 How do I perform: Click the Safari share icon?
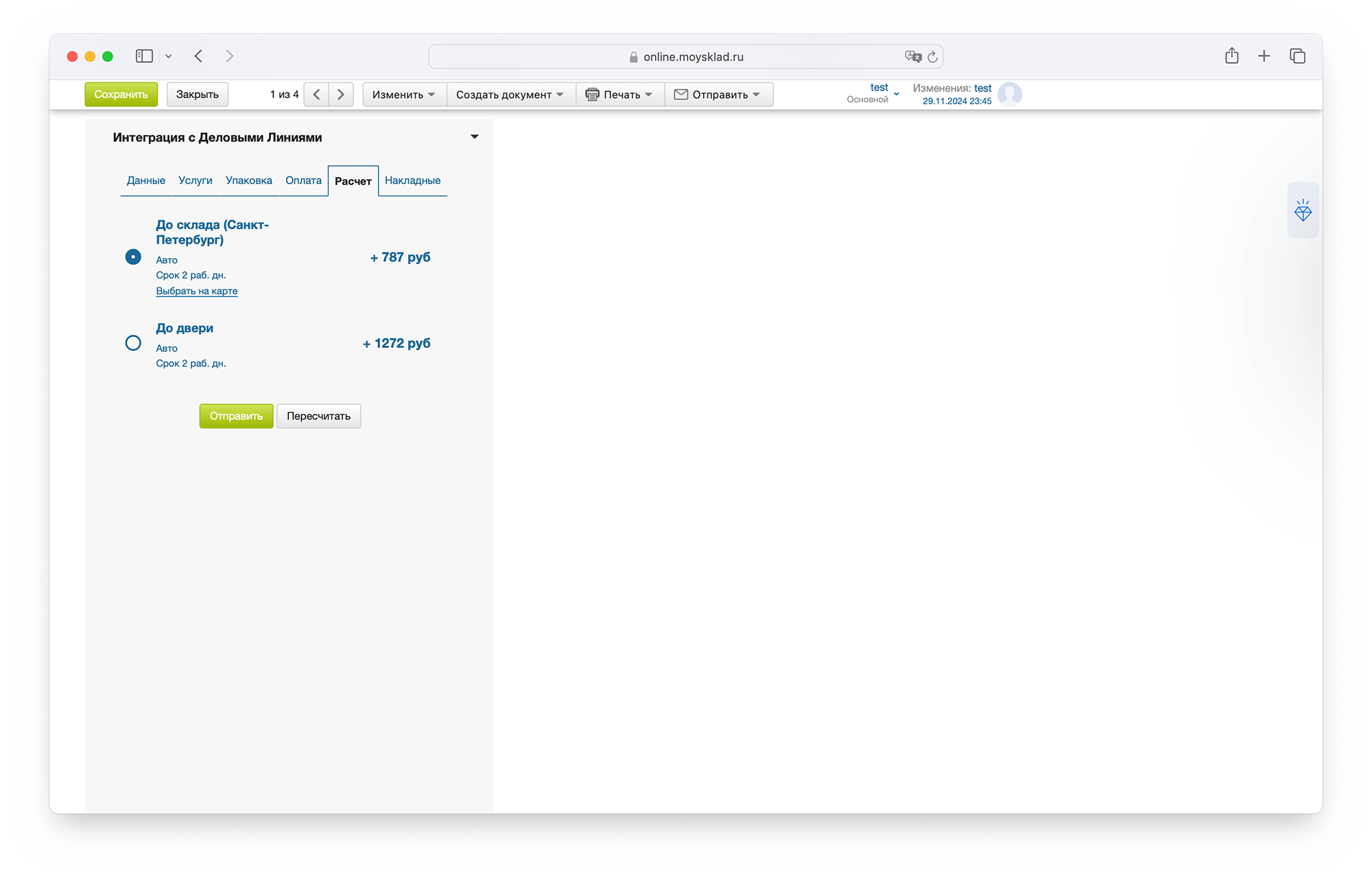pos(1231,56)
